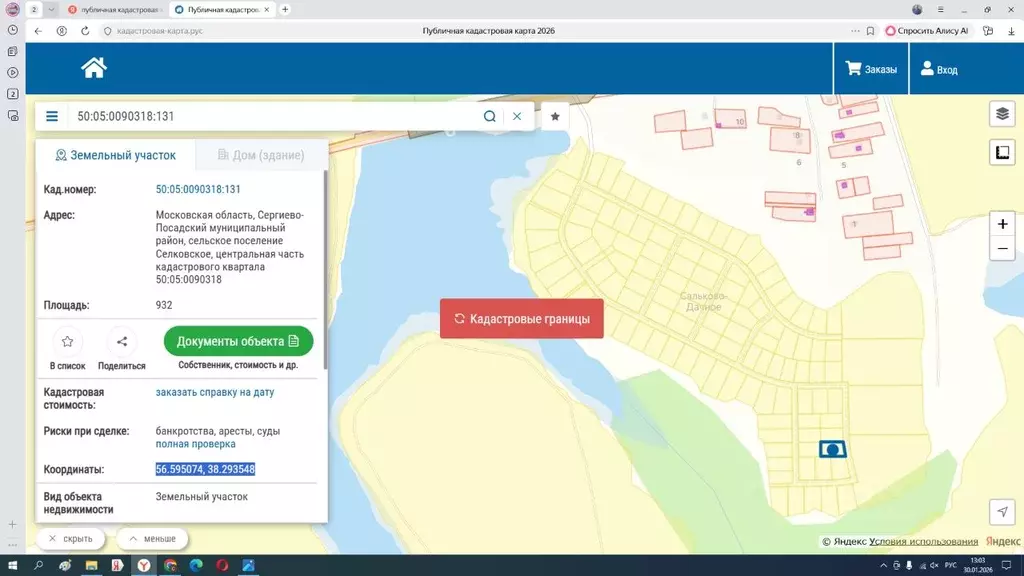Click the star favorites button near search
This screenshot has width=1024, height=576.
tap(555, 116)
